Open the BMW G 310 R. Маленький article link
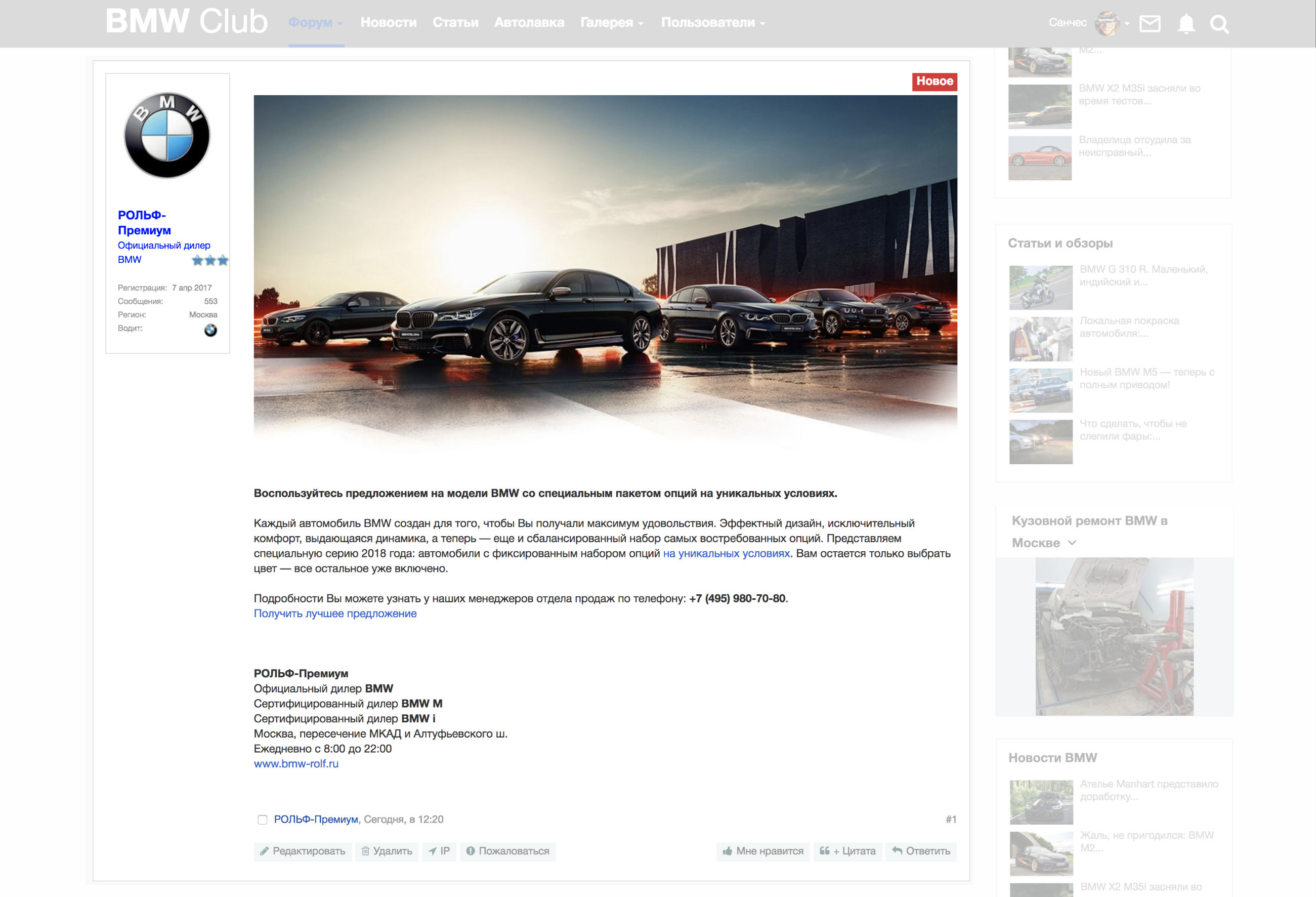The height and width of the screenshot is (897, 1316). pos(1143,275)
